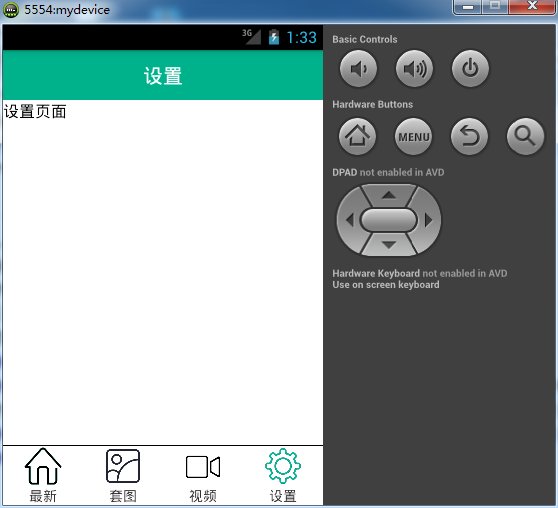Lower the emulator volume with the volume-down button
The height and width of the screenshot is (508, 558).
[x=358, y=69]
